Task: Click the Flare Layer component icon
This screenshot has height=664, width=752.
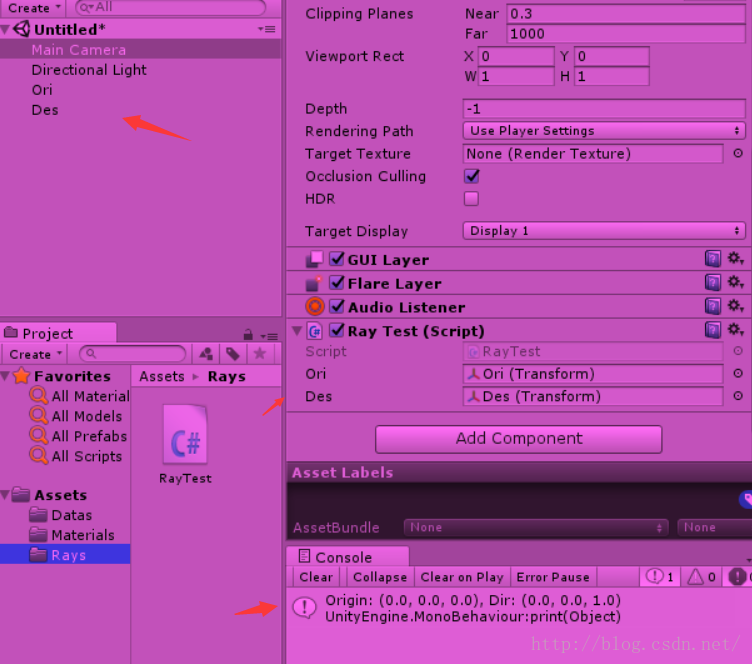Action: pyautogui.click(x=313, y=283)
